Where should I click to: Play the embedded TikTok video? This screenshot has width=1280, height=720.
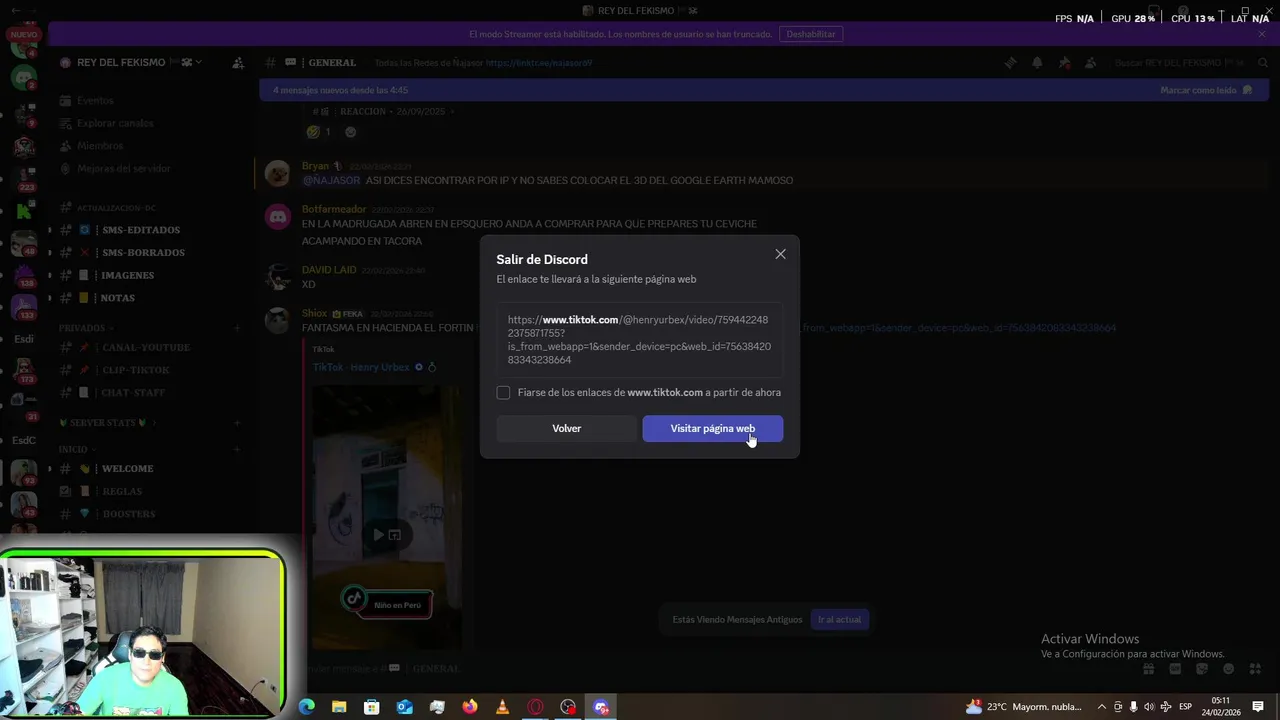(378, 535)
